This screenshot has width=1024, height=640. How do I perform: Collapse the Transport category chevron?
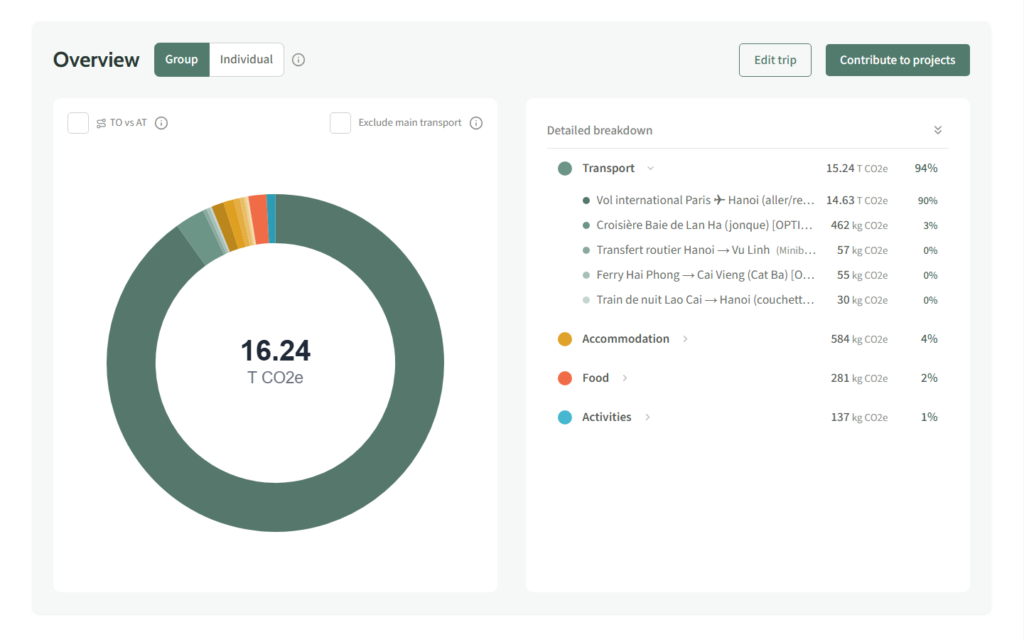point(650,168)
